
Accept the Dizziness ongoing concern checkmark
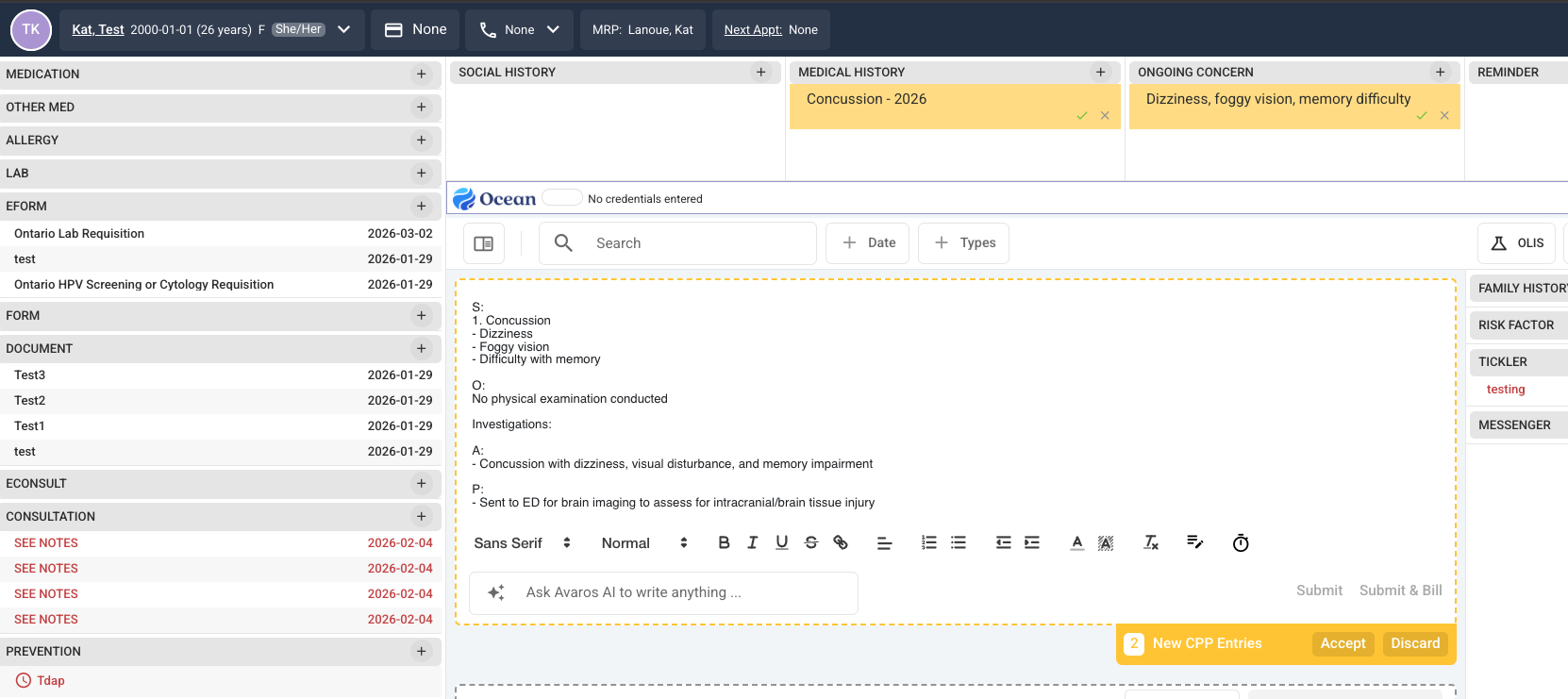pyautogui.click(x=1422, y=116)
